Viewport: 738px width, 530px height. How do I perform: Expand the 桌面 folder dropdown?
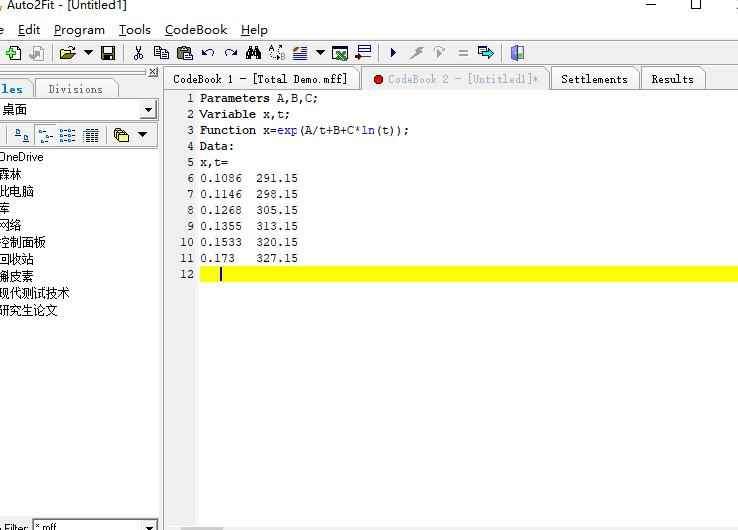point(148,110)
